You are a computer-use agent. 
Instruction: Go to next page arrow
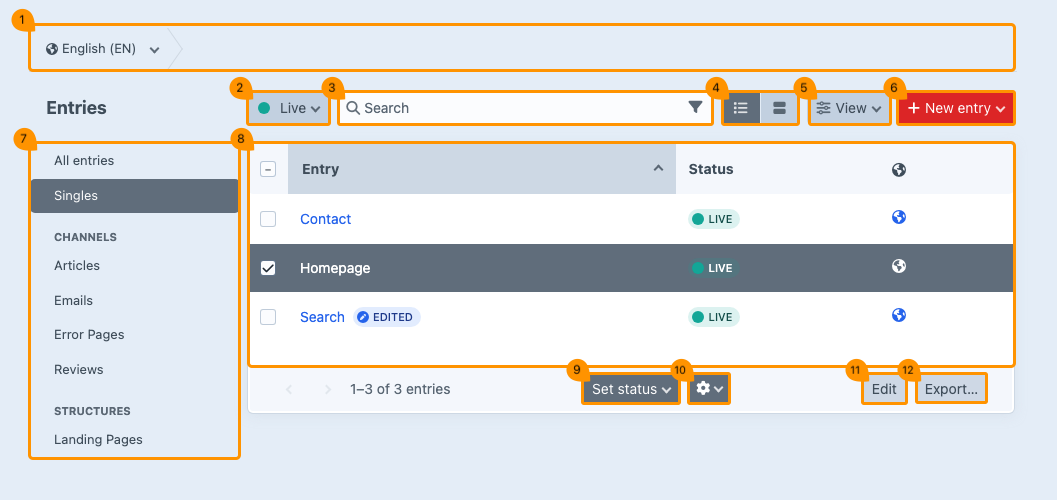327,389
